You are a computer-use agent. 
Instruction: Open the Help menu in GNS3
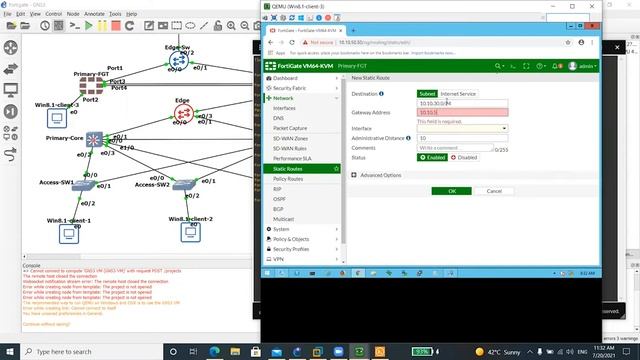pos(131,14)
